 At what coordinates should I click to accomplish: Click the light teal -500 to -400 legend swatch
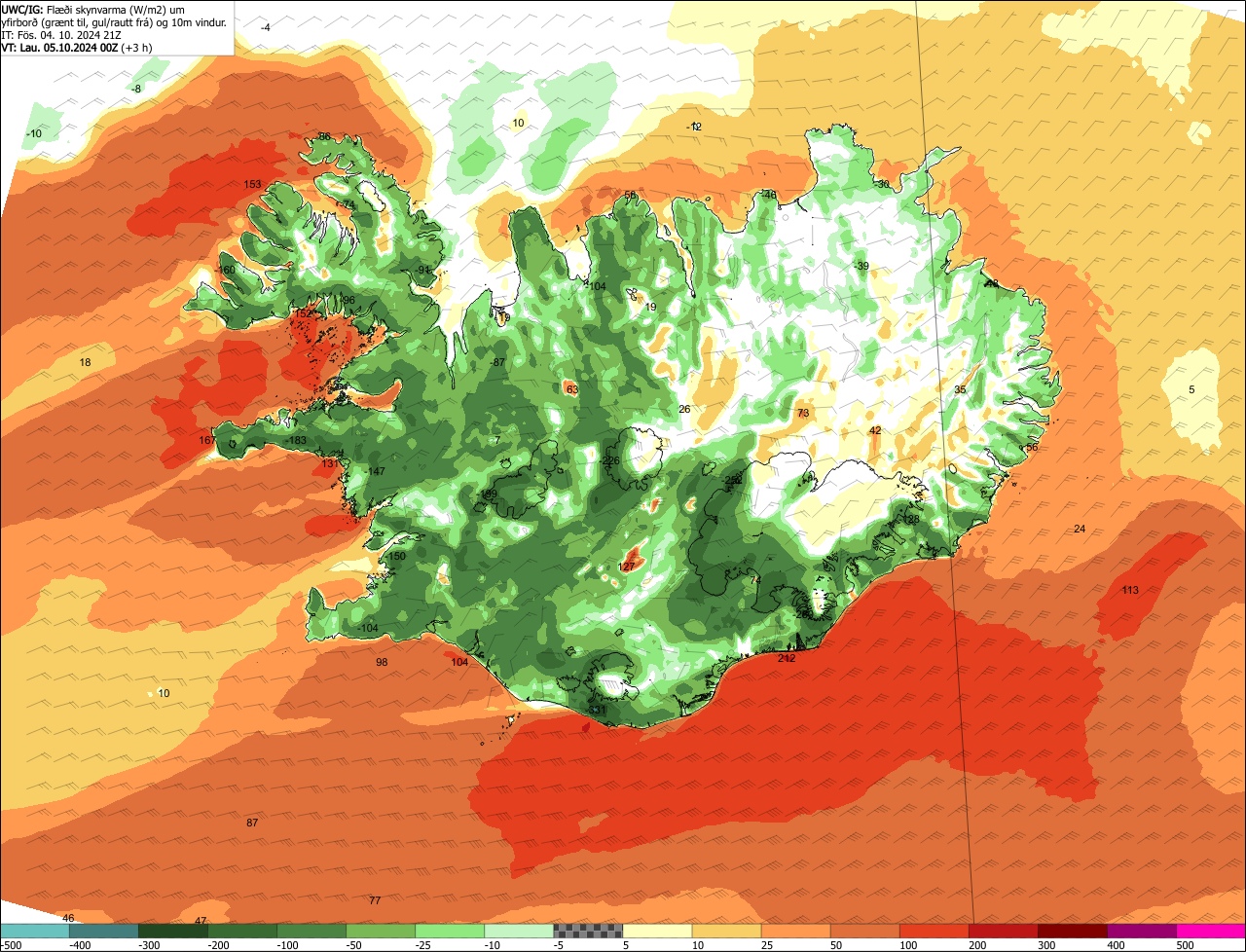(x=35, y=932)
